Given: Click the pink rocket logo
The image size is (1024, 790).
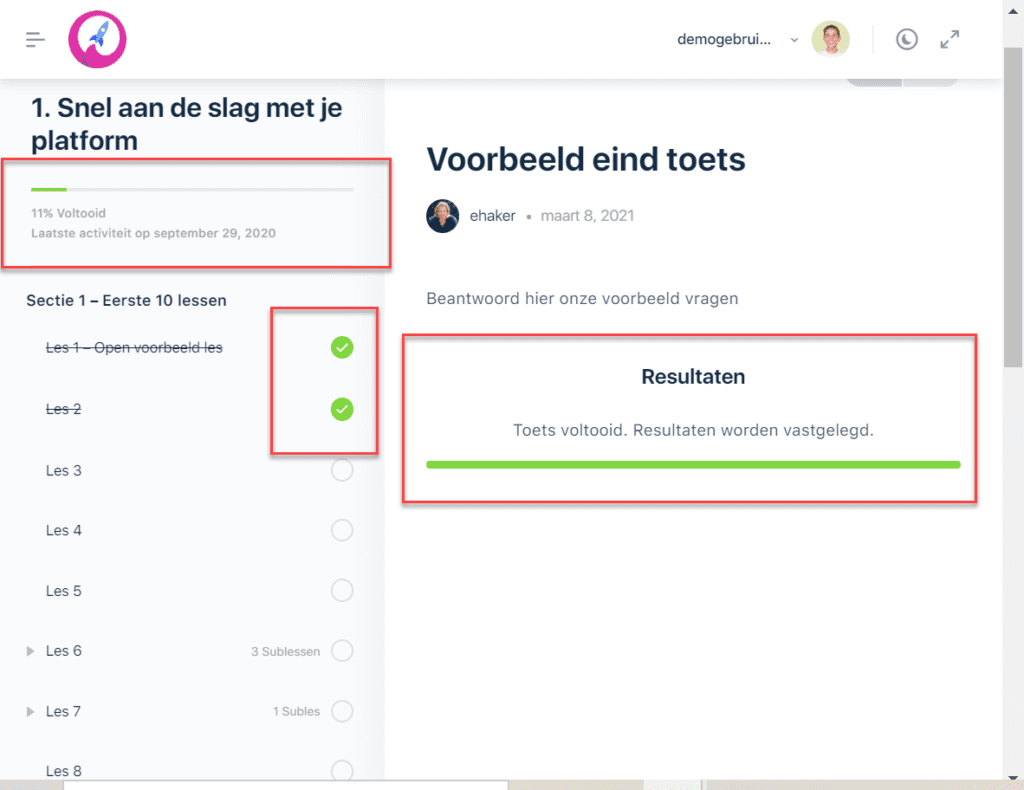Looking at the screenshot, I should (x=97, y=39).
